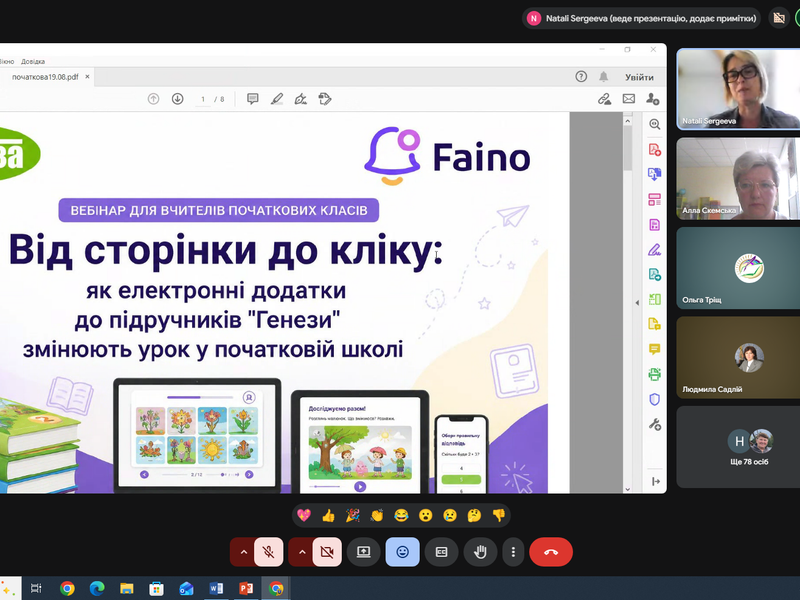Open share with others person icon

(x=653, y=99)
